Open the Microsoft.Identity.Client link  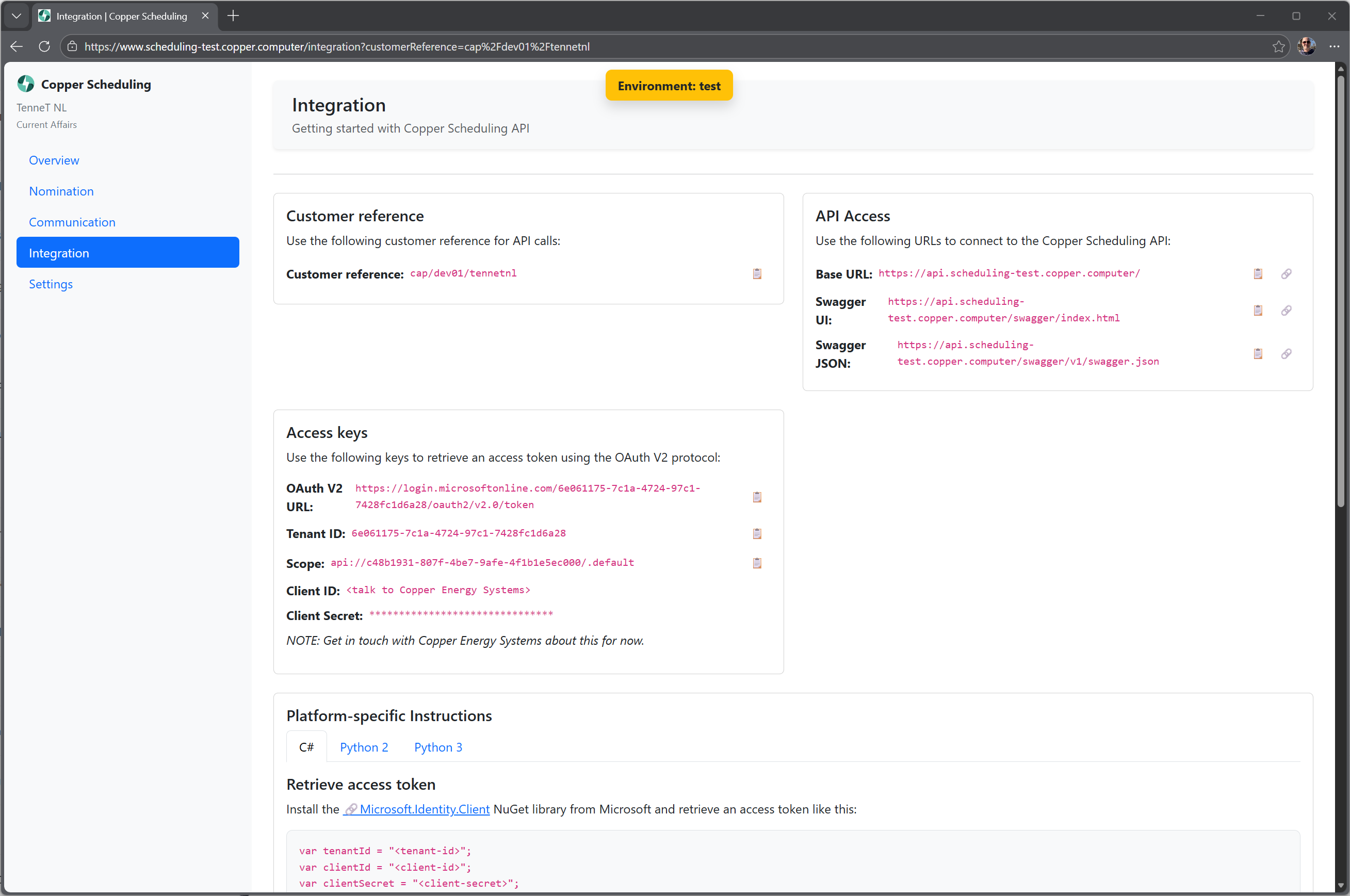pos(424,809)
